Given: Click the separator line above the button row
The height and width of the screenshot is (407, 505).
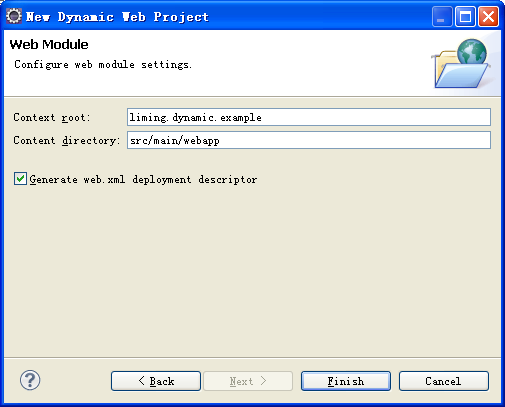Looking at the screenshot, I should [x=252, y=358].
